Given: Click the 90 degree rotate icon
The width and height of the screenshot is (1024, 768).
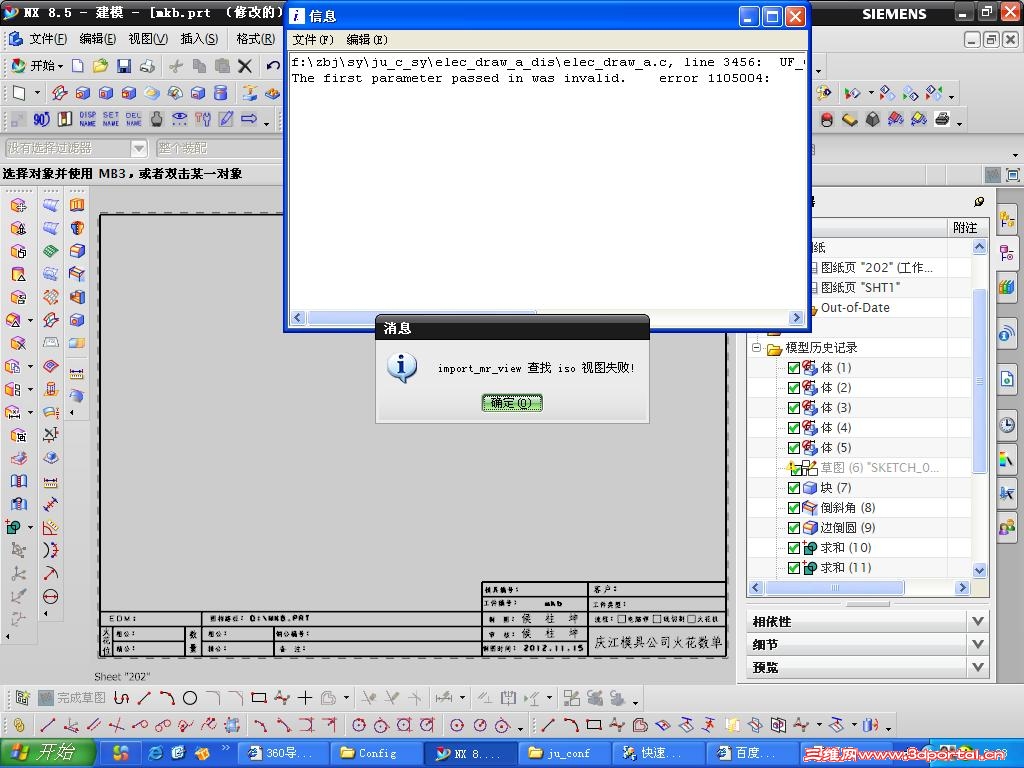Looking at the screenshot, I should (41, 119).
